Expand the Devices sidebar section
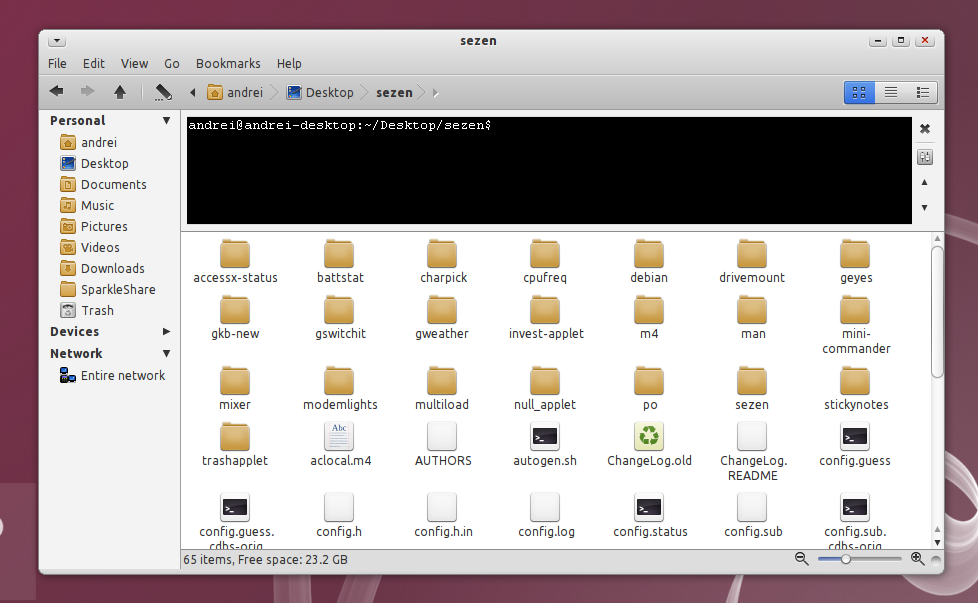Screen dimensions: 978x603 point(167,331)
